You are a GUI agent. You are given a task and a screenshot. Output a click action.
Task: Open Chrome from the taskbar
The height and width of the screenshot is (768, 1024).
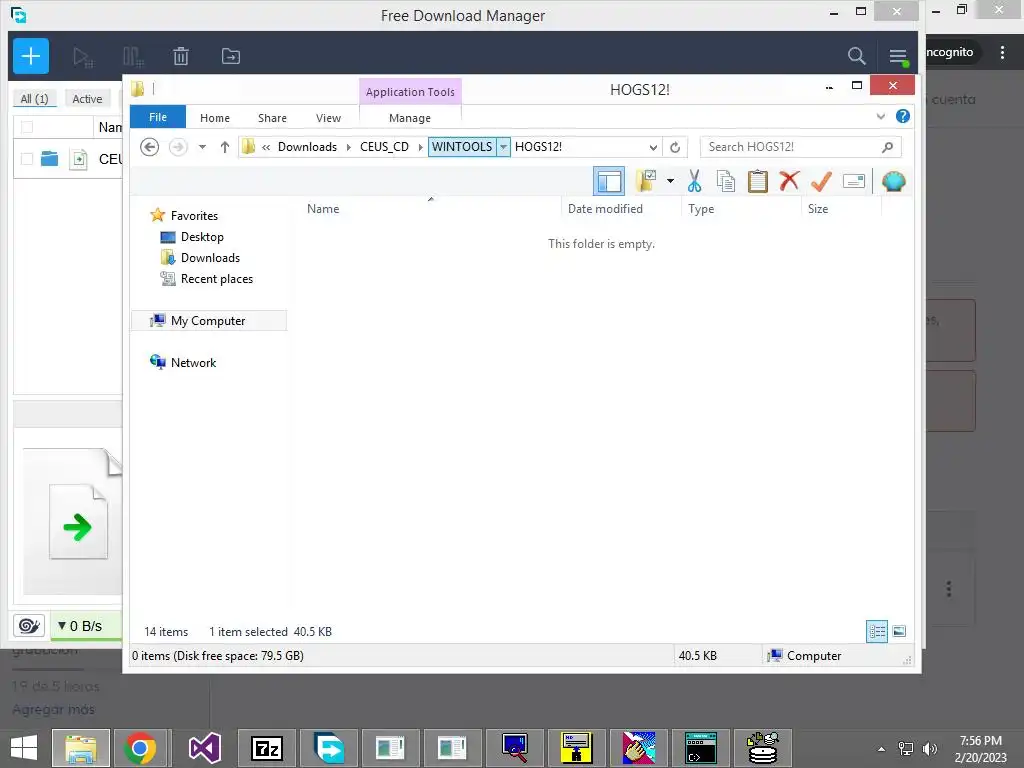pyautogui.click(x=140, y=748)
